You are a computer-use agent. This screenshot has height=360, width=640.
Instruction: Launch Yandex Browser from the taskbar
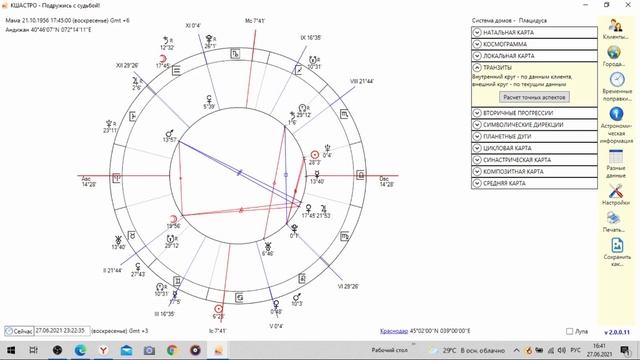pyautogui.click(x=104, y=350)
